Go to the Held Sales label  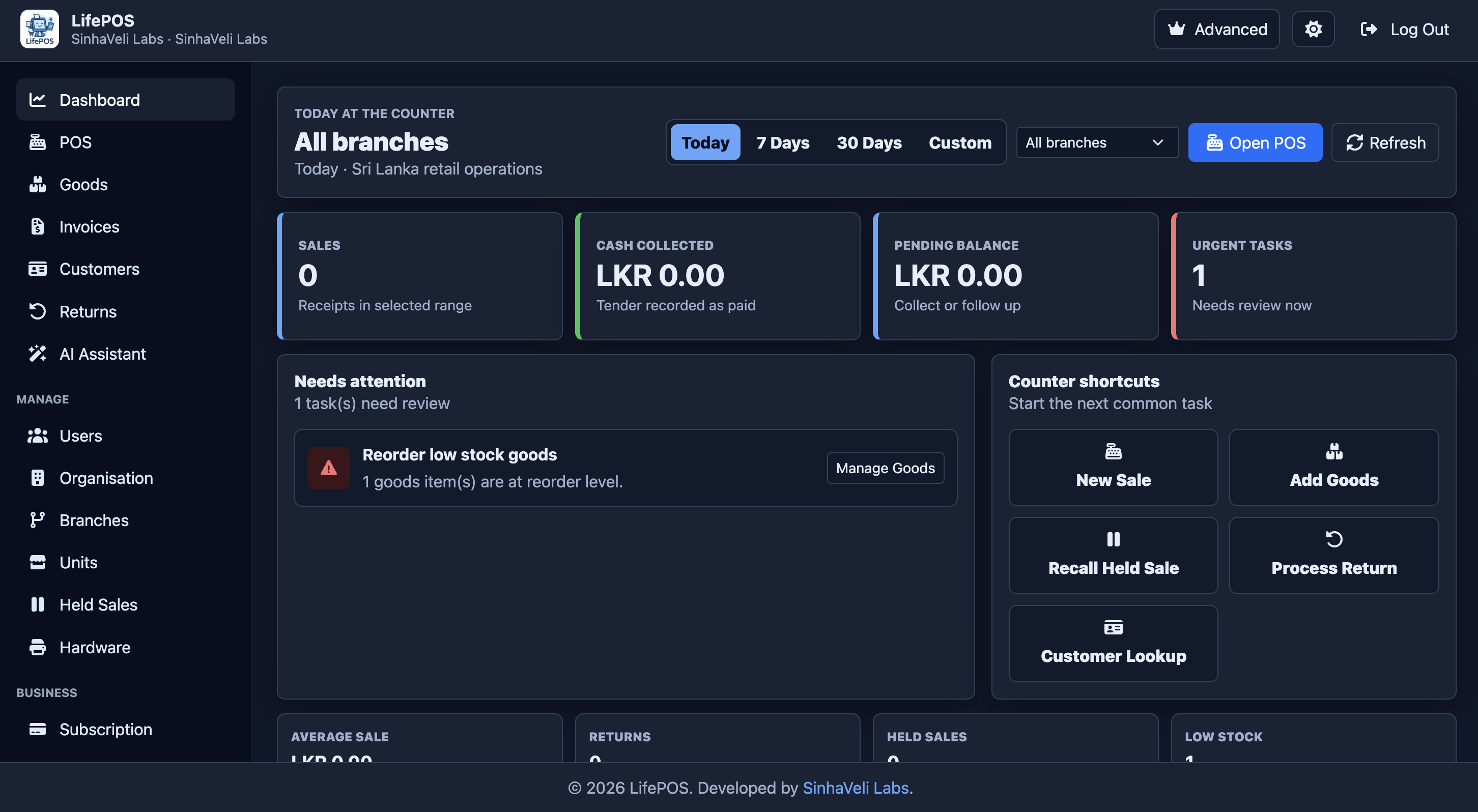click(99, 604)
